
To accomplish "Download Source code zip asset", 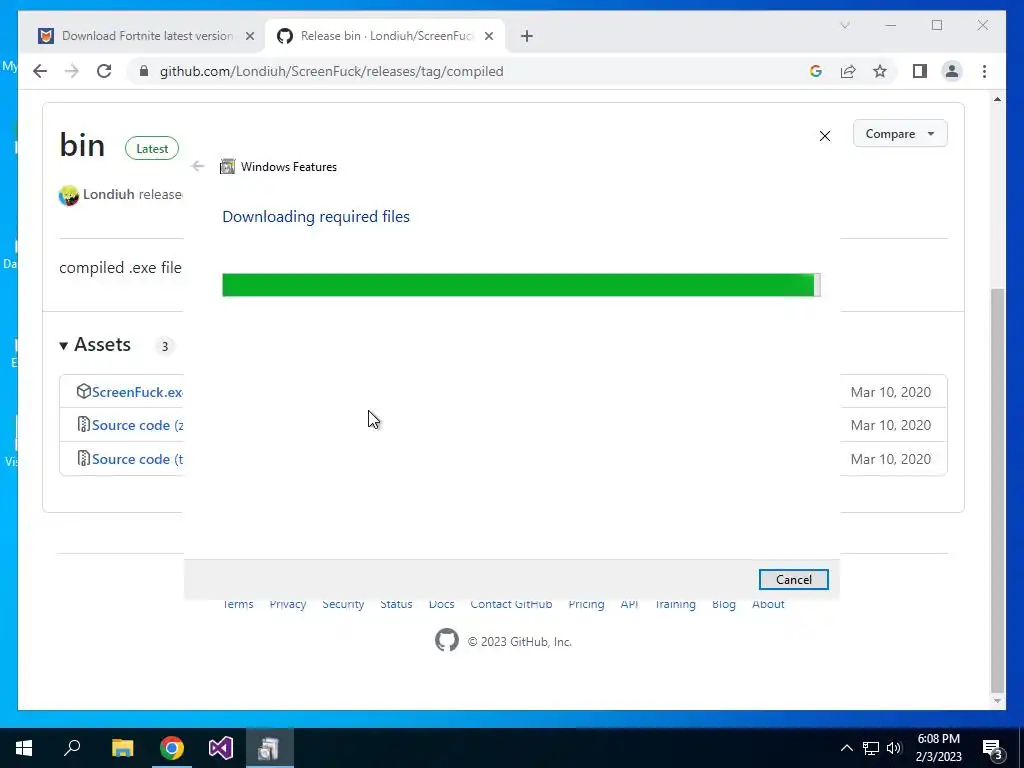I will tap(137, 425).
